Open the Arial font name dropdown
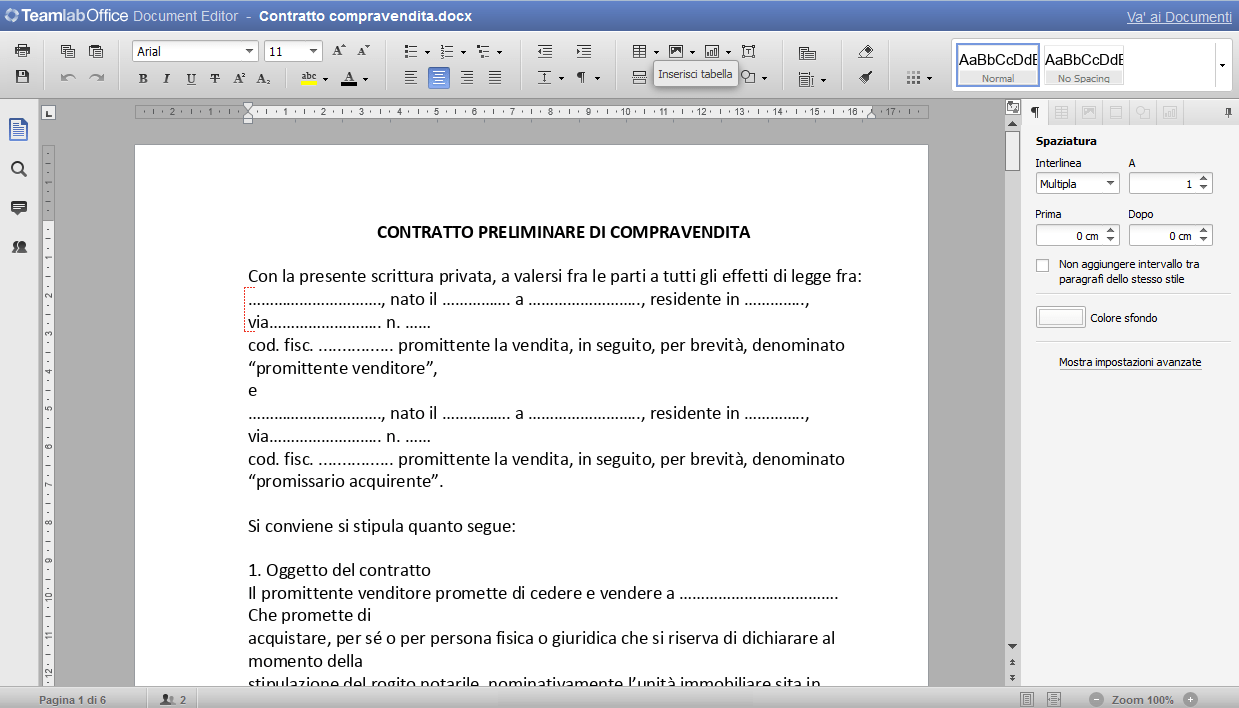1239x708 pixels. pyautogui.click(x=250, y=51)
